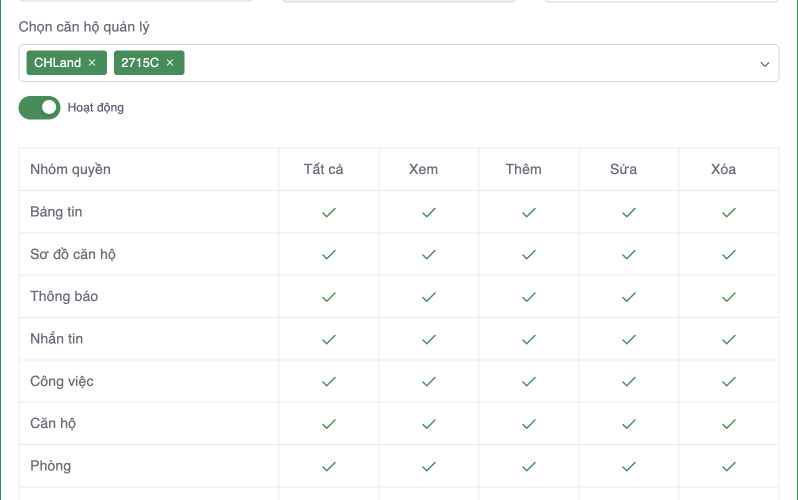Toggle Tất cả checkmark for Bảng tin
The width and height of the screenshot is (798, 500).
tap(328, 212)
